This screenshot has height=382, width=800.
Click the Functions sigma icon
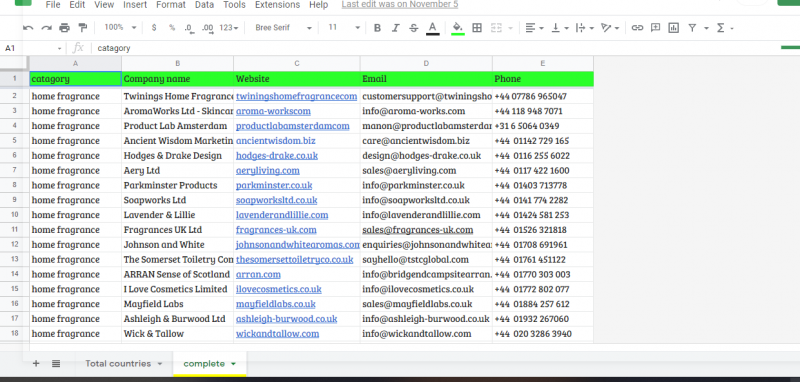click(x=721, y=28)
